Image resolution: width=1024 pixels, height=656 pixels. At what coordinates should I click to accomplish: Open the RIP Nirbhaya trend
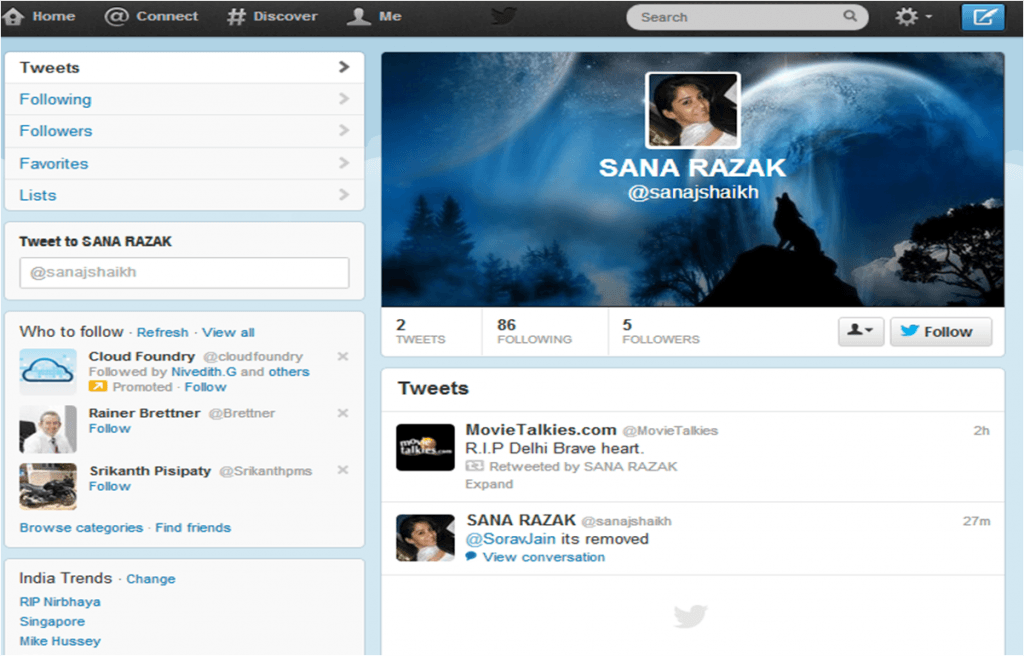[60, 602]
